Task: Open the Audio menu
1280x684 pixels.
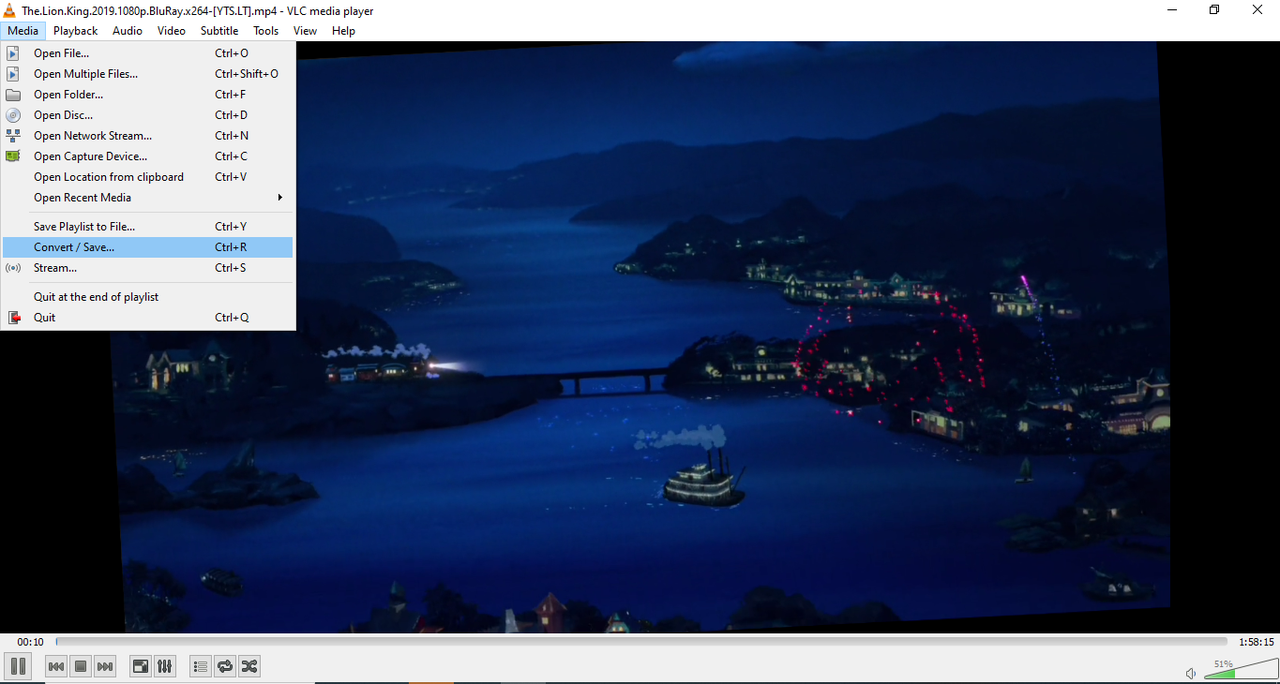Action: tap(127, 31)
